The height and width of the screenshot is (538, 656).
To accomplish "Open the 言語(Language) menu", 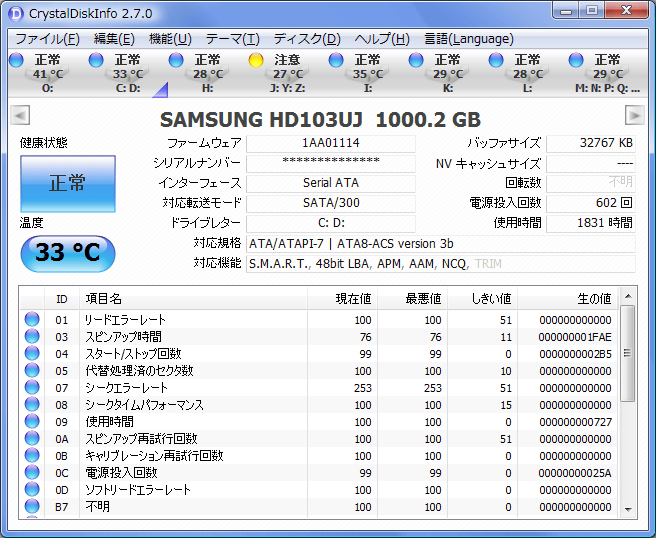I will [x=469, y=39].
